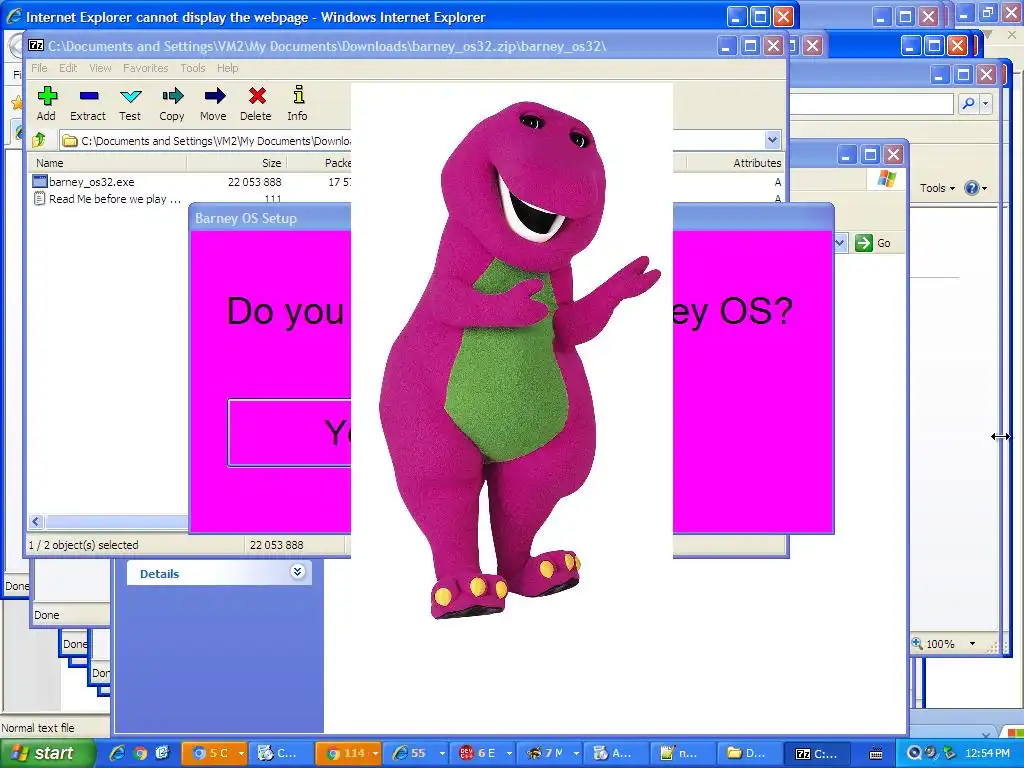The width and height of the screenshot is (1024, 768).
Task: Click the Extract icon in 7-Zip
Action: point(88,103)
